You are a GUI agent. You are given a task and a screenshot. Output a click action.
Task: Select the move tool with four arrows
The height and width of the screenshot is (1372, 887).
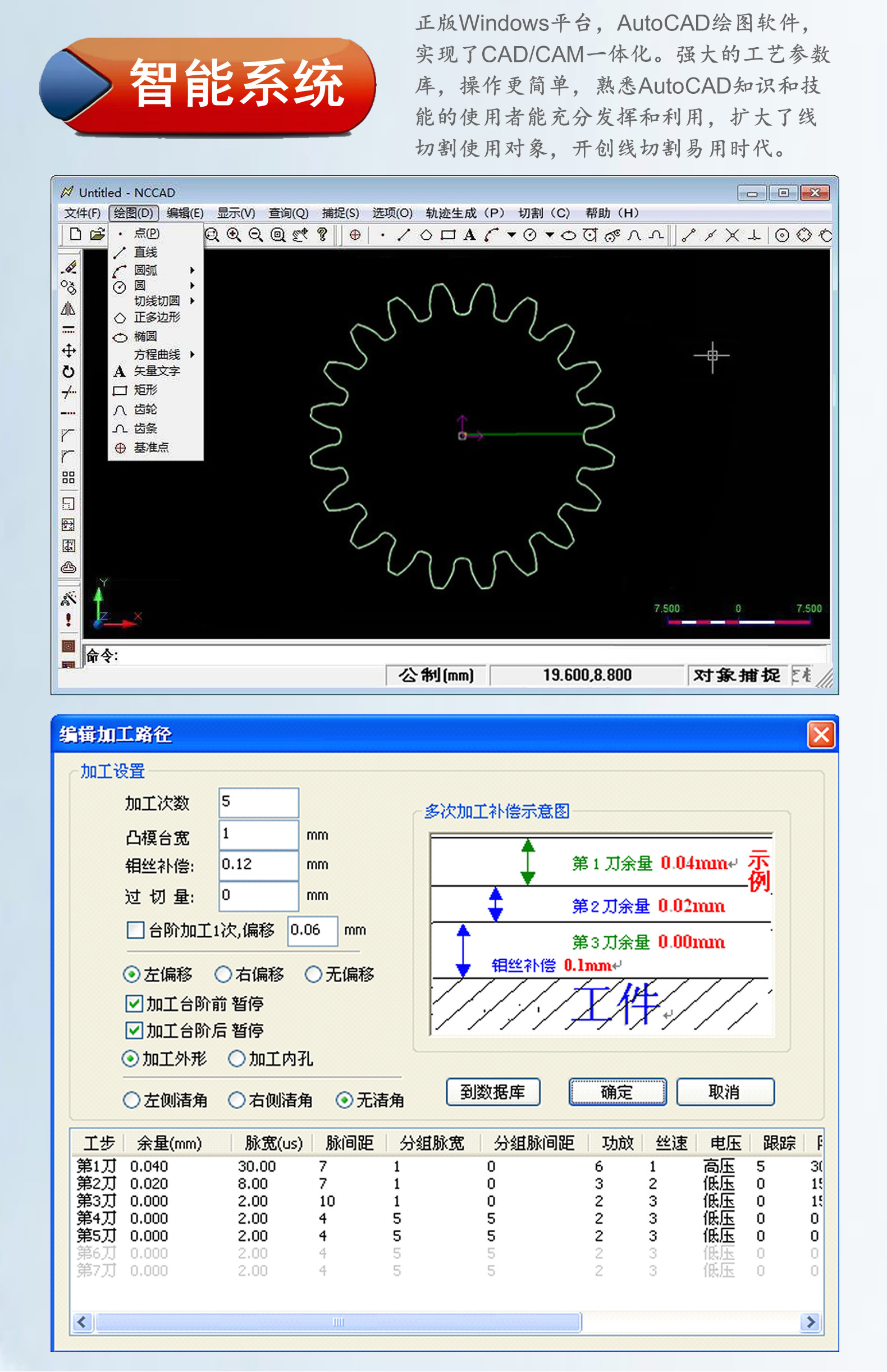tap(68, 350)
